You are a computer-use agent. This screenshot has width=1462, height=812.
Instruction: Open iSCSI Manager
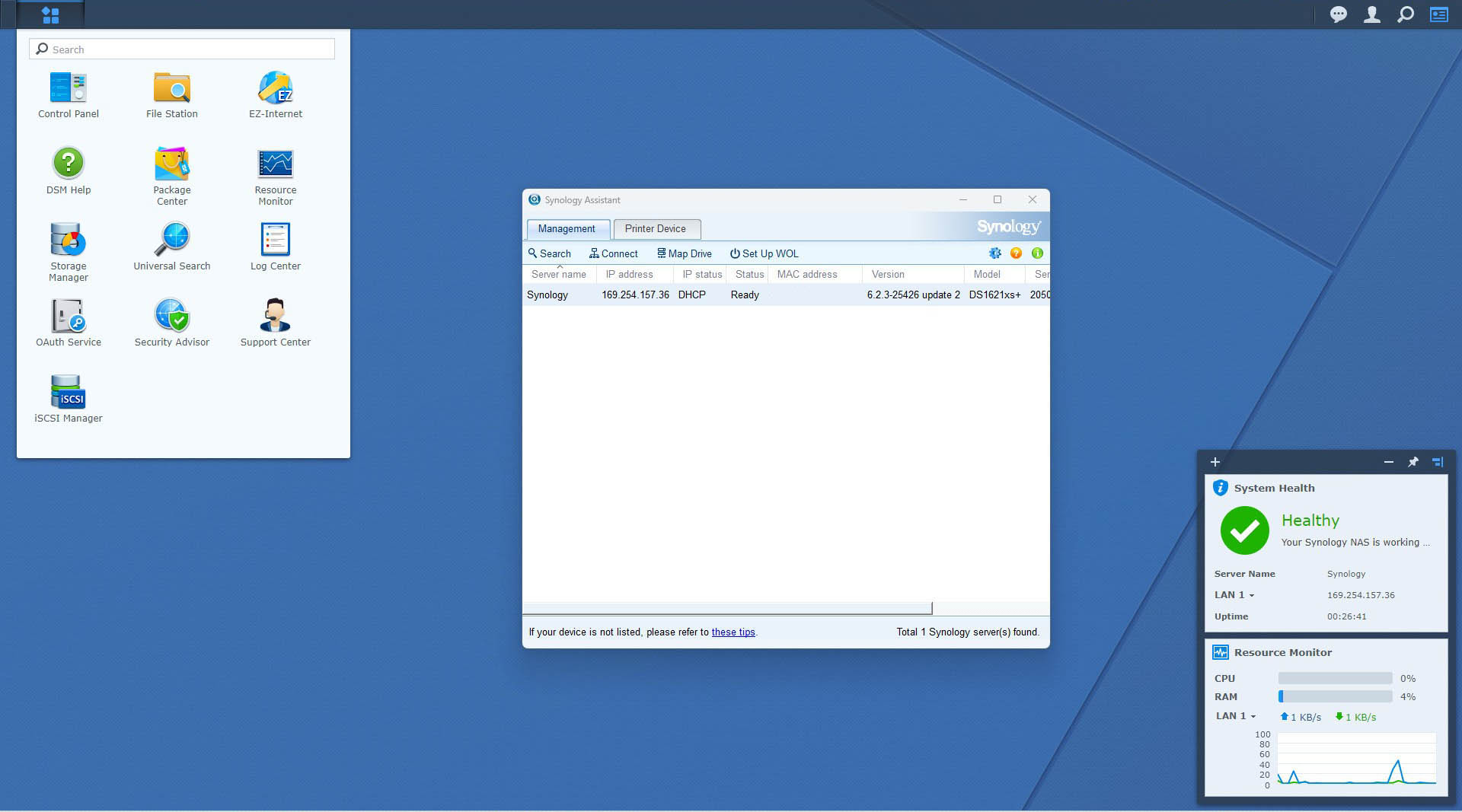point(69,400)
